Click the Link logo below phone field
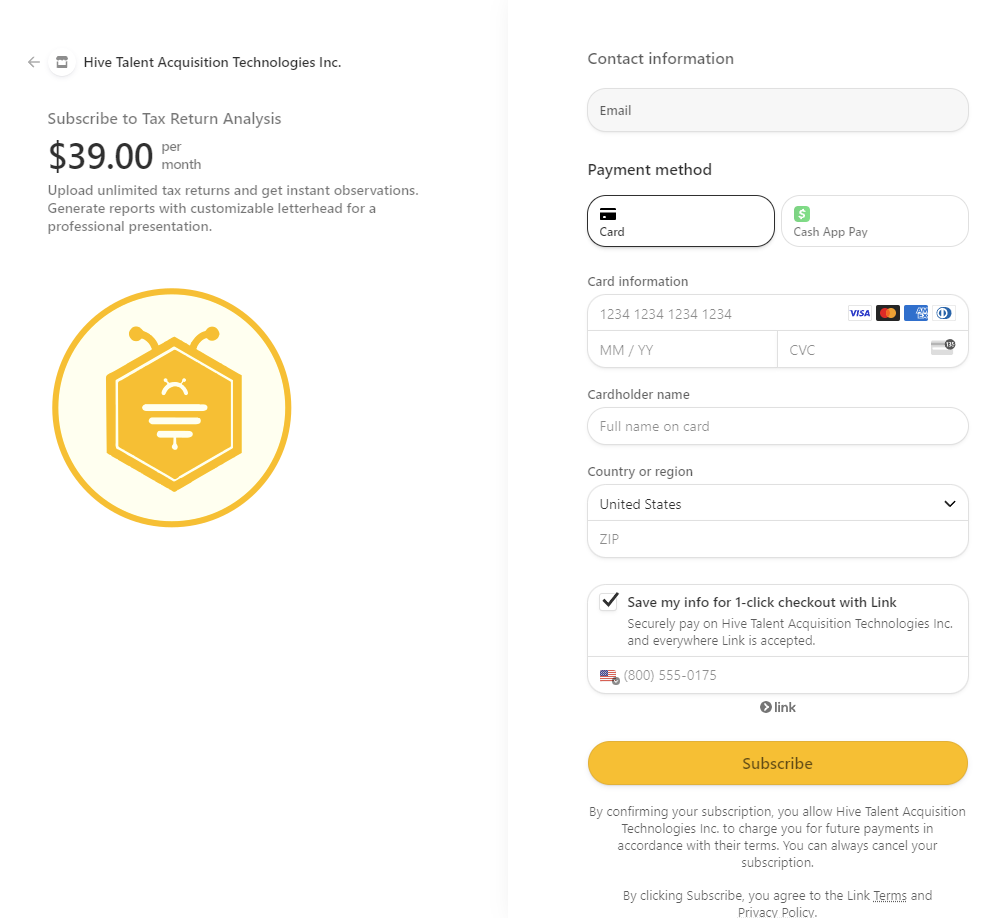This screenshot has width=997, height=918. click(x=778, y=707)
